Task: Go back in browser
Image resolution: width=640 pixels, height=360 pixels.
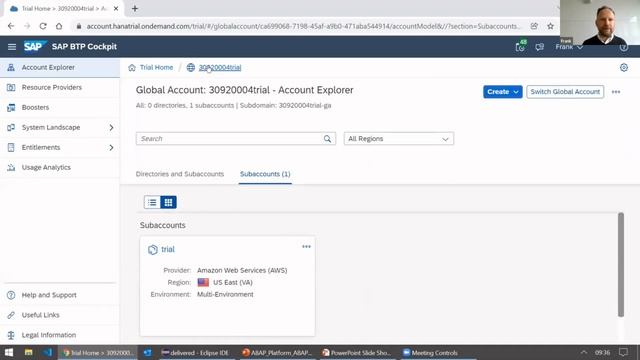Action: click(x=11, y=26)
